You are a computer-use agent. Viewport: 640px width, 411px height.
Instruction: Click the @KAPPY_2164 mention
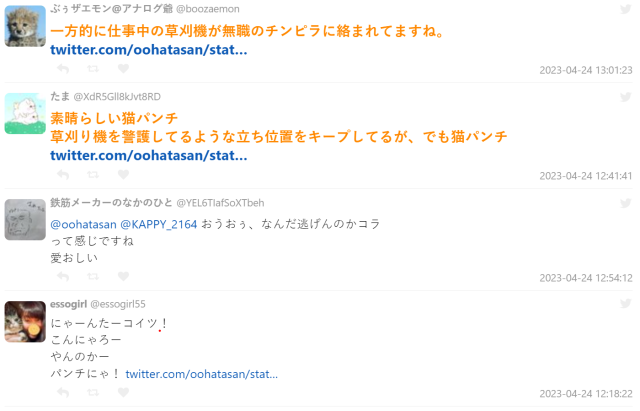(x=158, y=224)
